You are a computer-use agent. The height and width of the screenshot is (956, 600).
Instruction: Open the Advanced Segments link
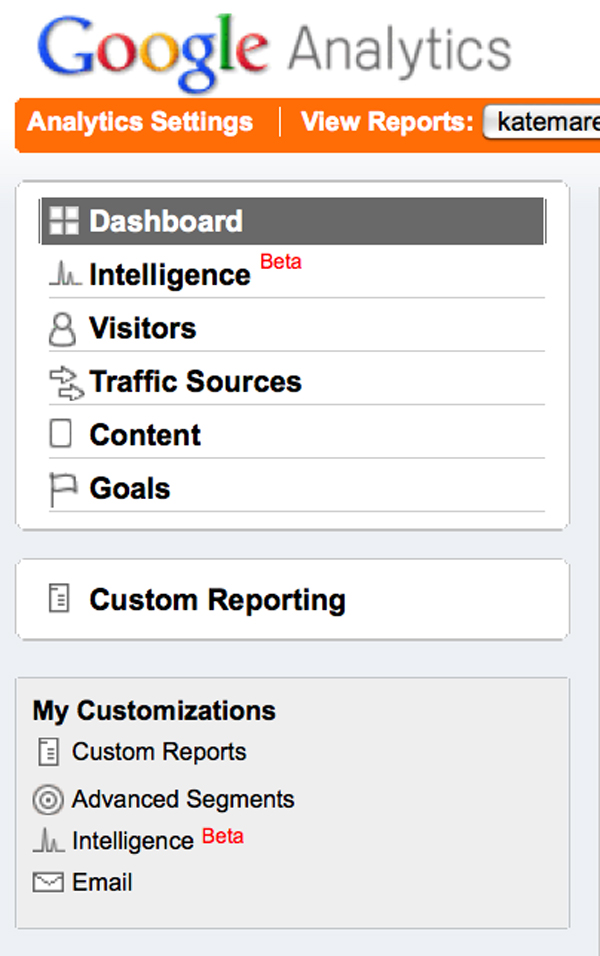183,800
